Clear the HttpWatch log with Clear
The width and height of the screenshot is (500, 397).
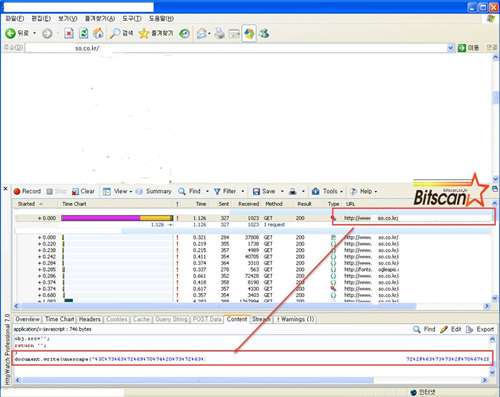tap(83, 191)
